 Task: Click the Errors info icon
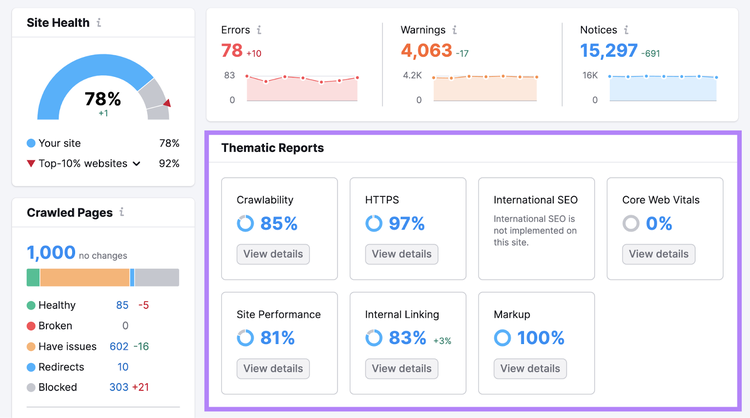point(259,30)
